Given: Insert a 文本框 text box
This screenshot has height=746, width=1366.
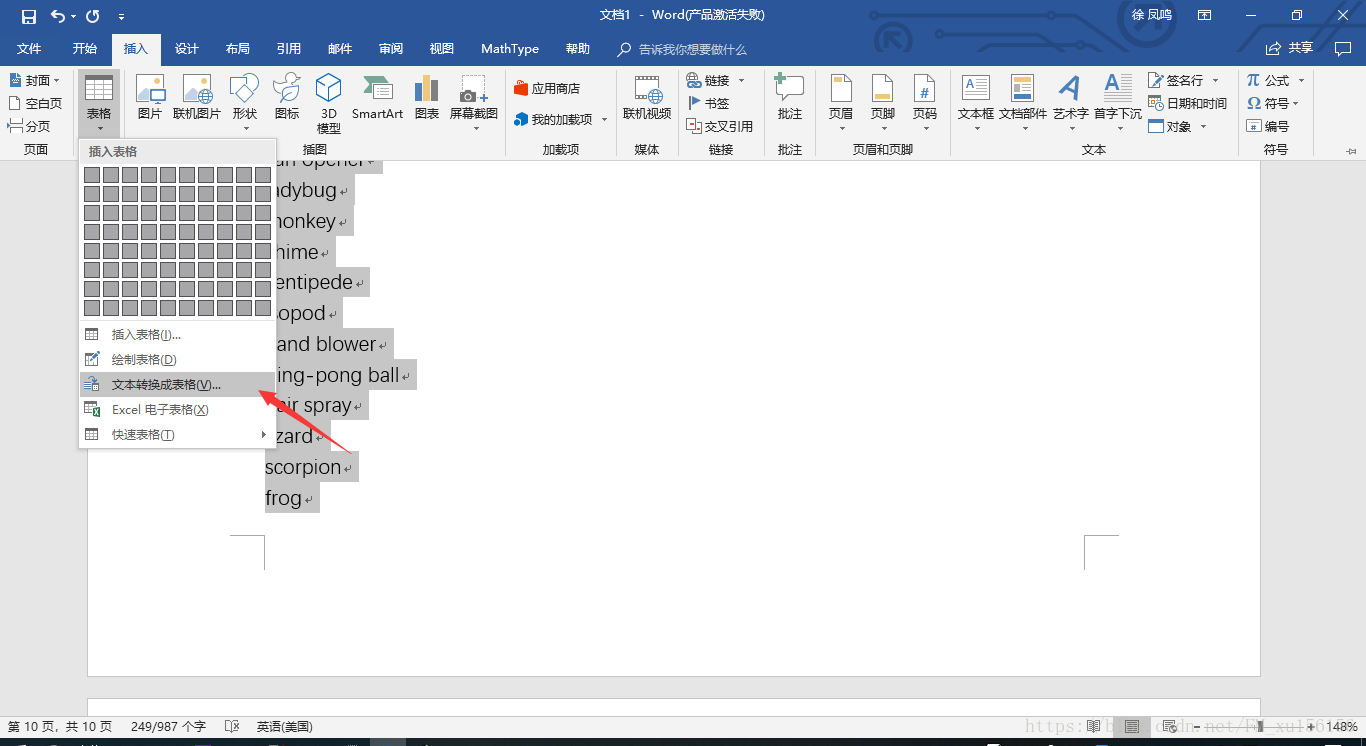Looking at the screenshot, I should [x=976, y=103].
